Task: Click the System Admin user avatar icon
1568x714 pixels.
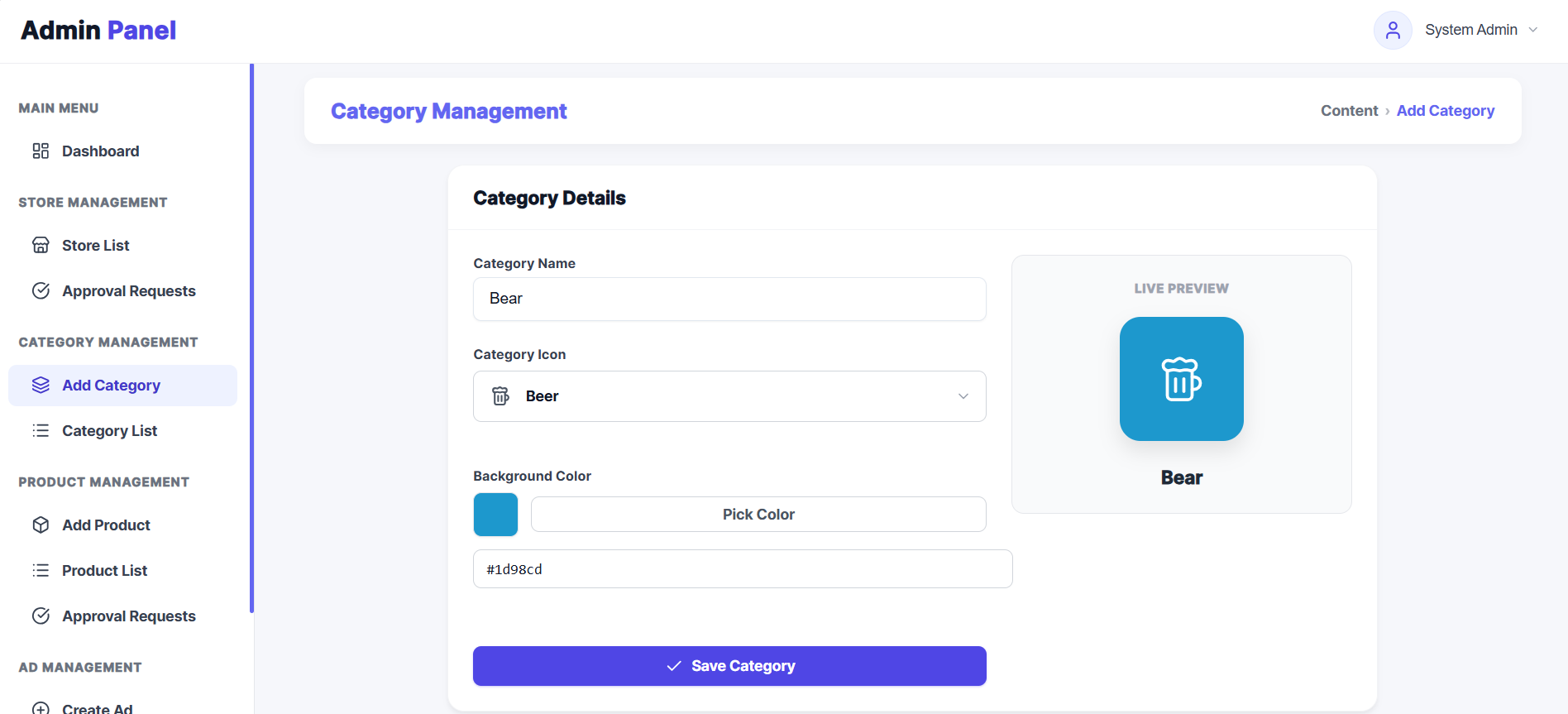Action: click(1393, 31)
